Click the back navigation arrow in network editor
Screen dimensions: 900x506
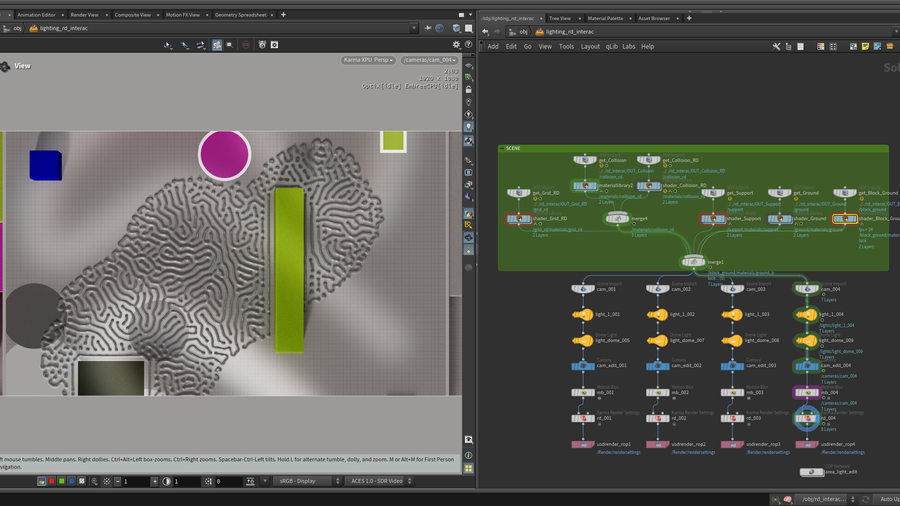point(485,31)
